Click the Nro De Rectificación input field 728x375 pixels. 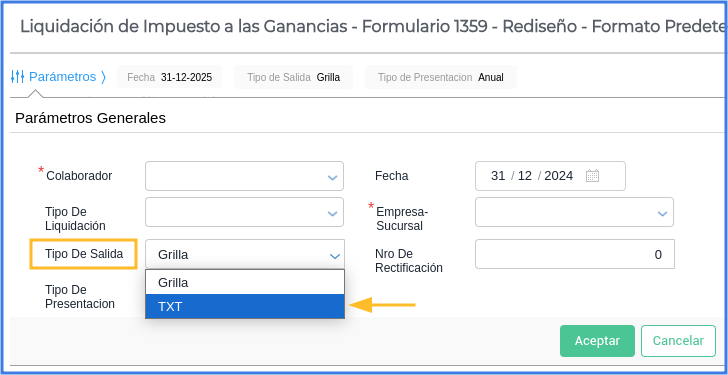(x=575, y=254)
